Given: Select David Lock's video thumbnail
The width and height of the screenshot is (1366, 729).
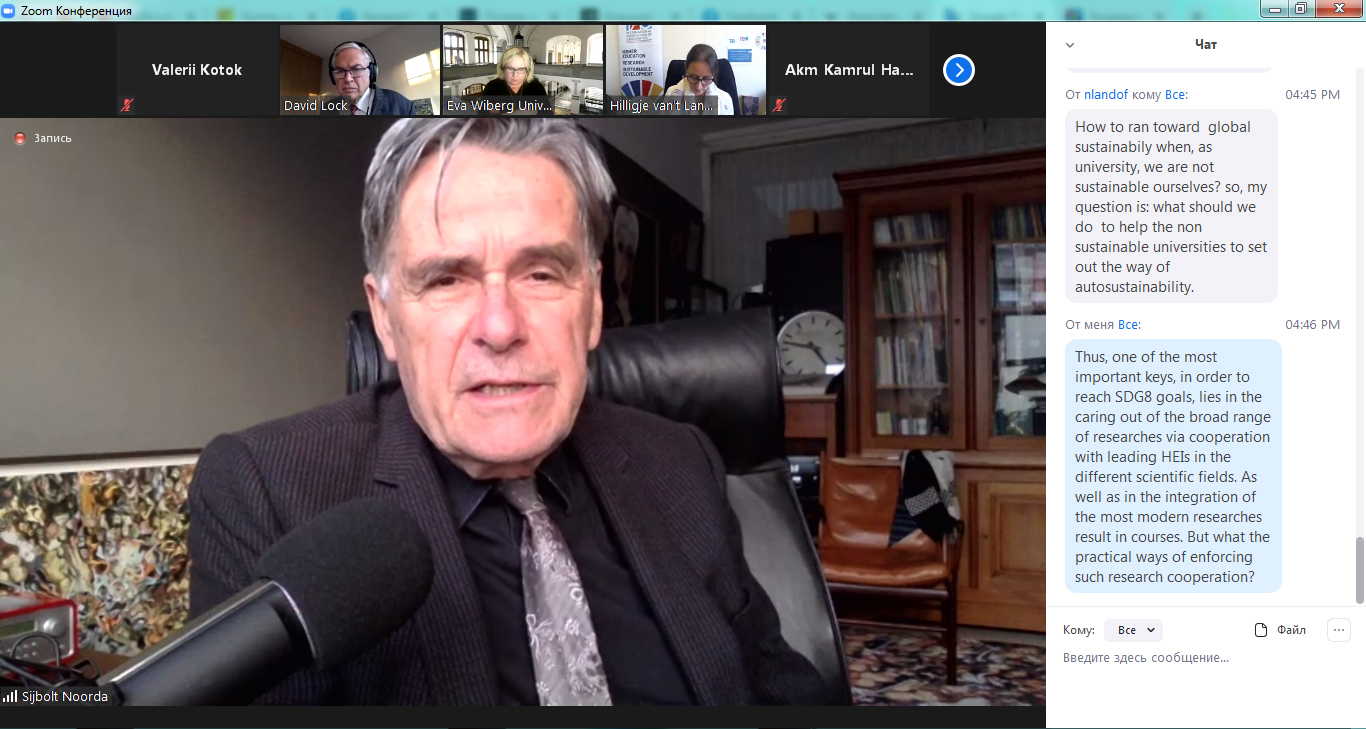Looking at the screenshot, I should pos(358,70).
